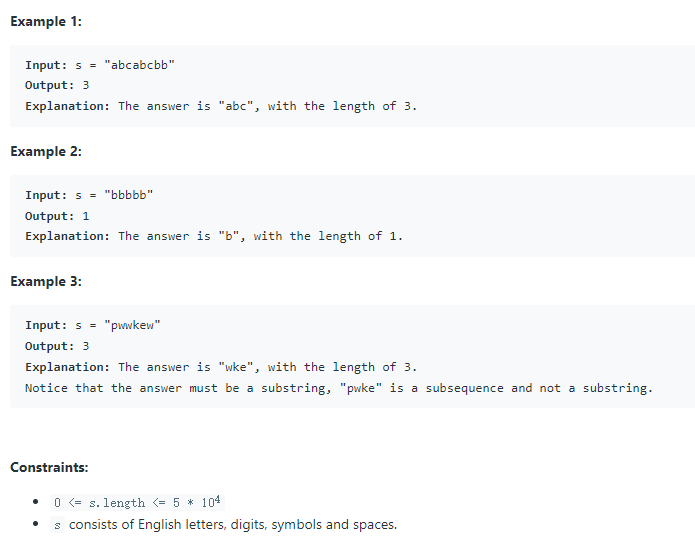Image resolution: width=695 pixels, height=548 pixels.
Task: Click the word "pwke" in the notice line
Action: [x=361, y=388]
